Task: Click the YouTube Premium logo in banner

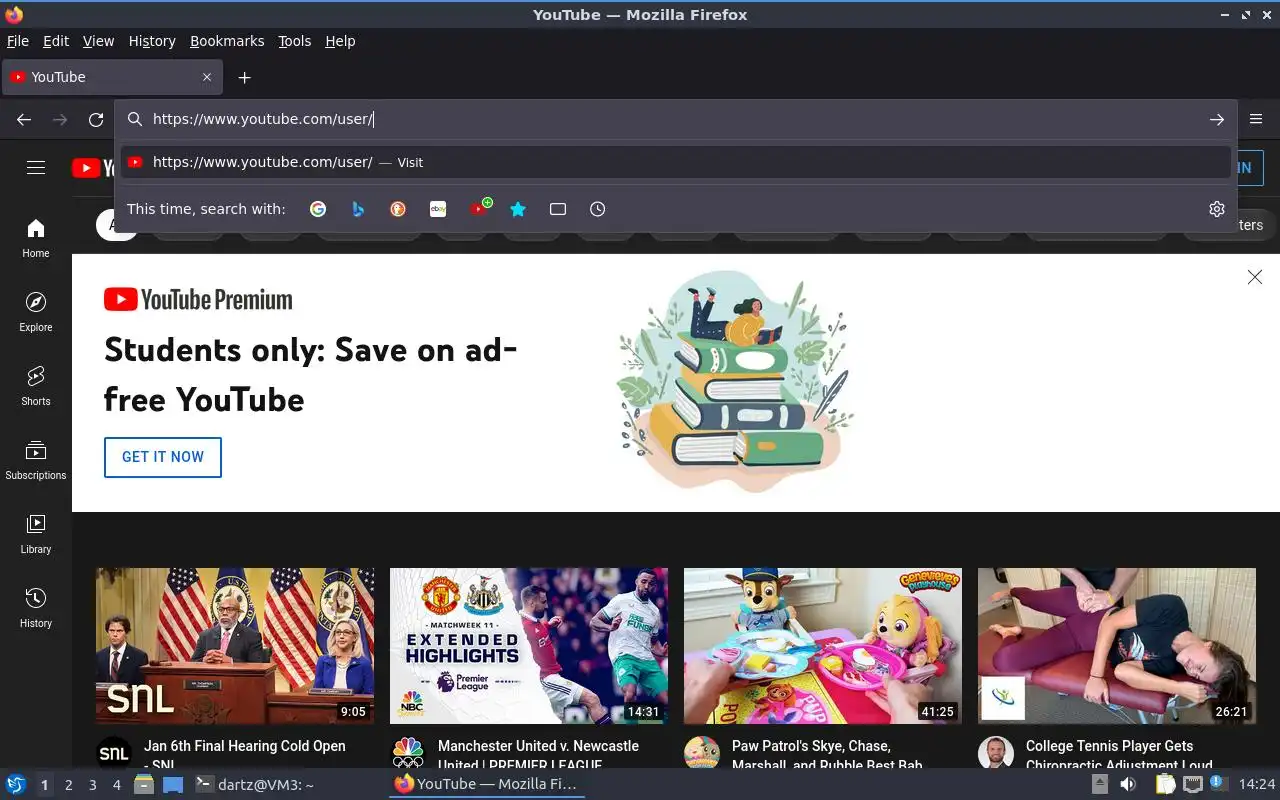Action: [198, 299]
